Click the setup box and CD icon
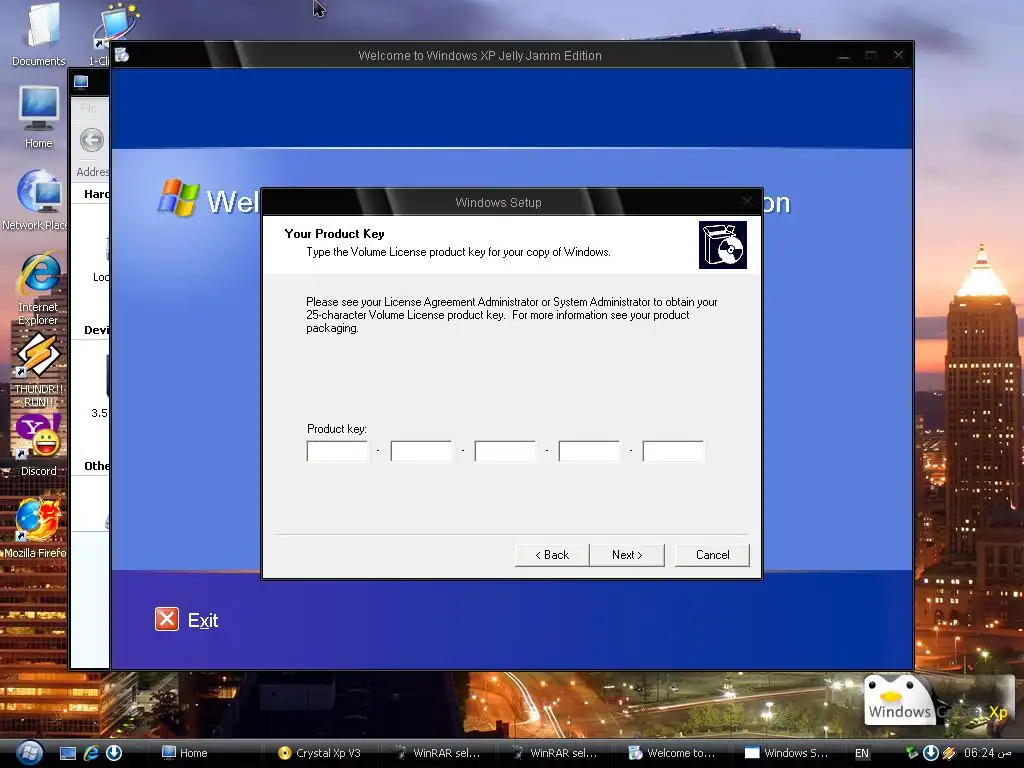1024x768 pixels. pyautogui.click(x=722, y=245)
